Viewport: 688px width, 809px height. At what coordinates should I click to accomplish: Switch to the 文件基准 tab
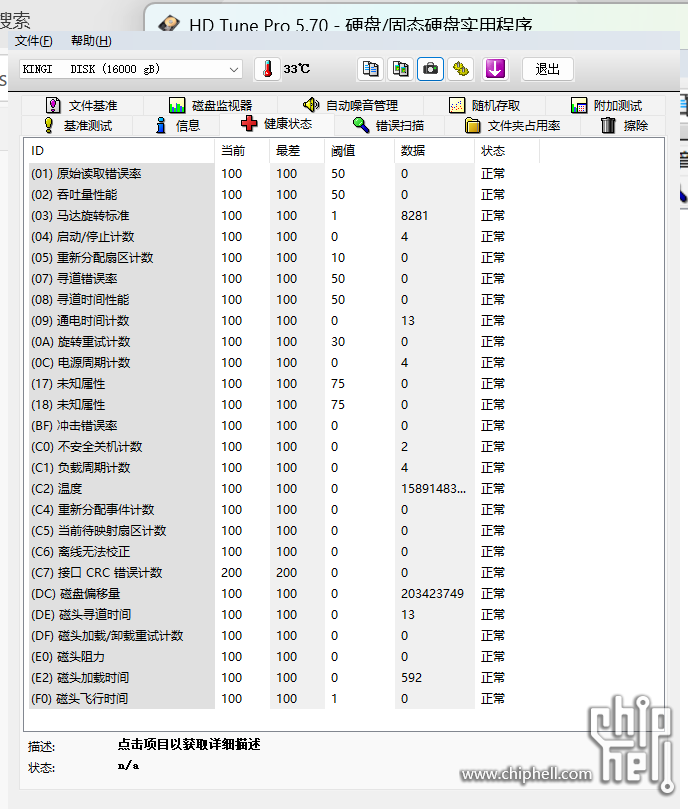tap(82, 105)
